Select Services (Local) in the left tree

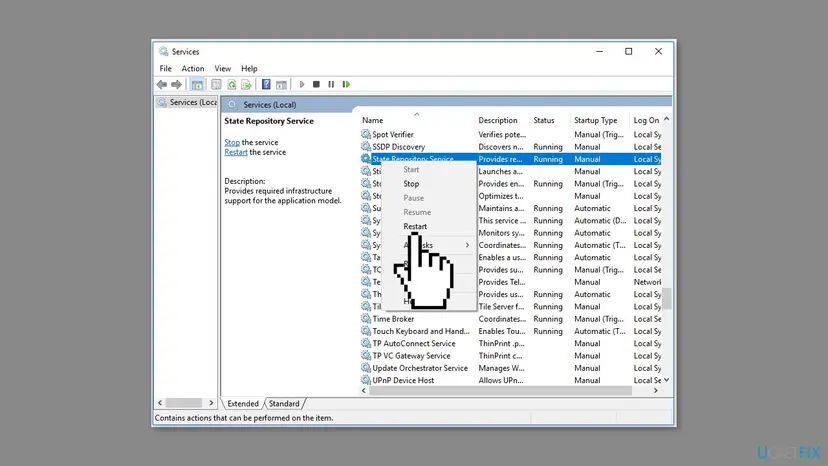(x=188, y=102)
